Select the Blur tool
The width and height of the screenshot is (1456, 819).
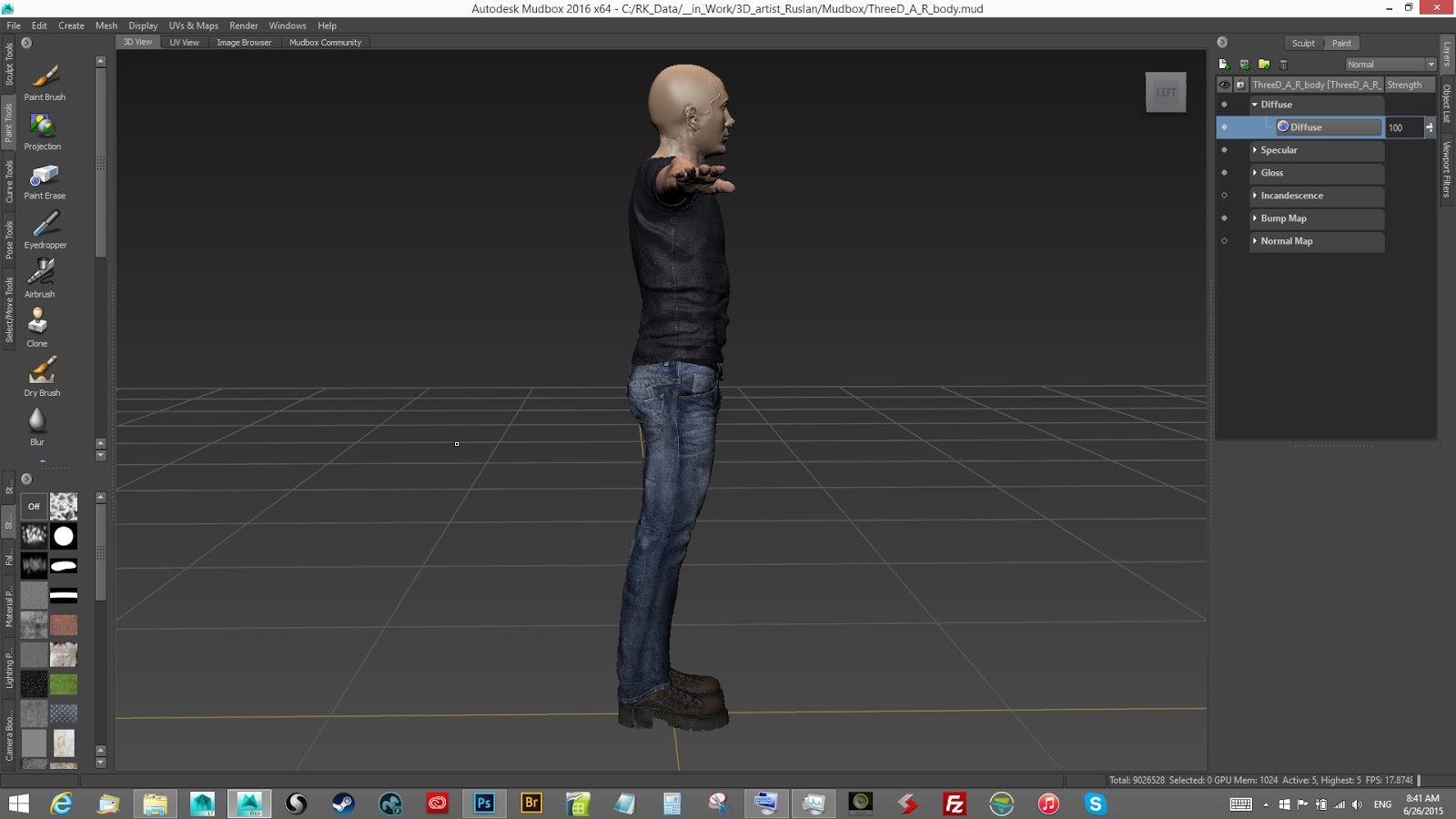tap(37, 426)
